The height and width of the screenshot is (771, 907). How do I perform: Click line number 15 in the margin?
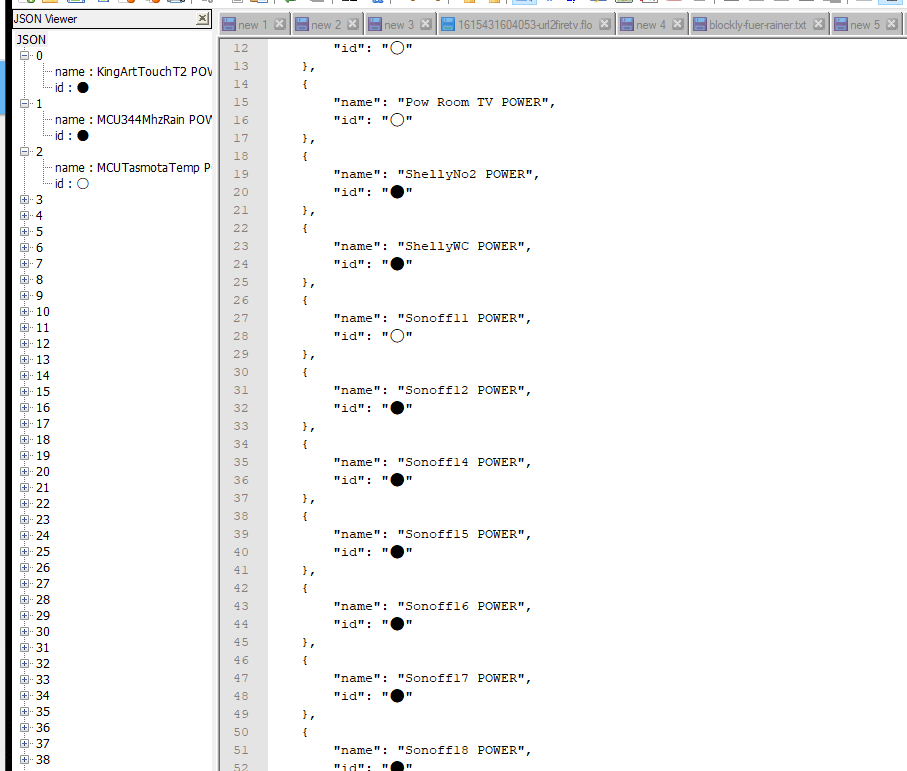(241, 102)
